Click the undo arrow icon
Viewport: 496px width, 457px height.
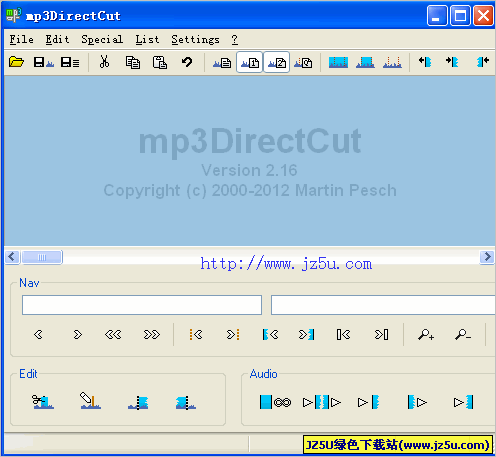tap(187, 62)
